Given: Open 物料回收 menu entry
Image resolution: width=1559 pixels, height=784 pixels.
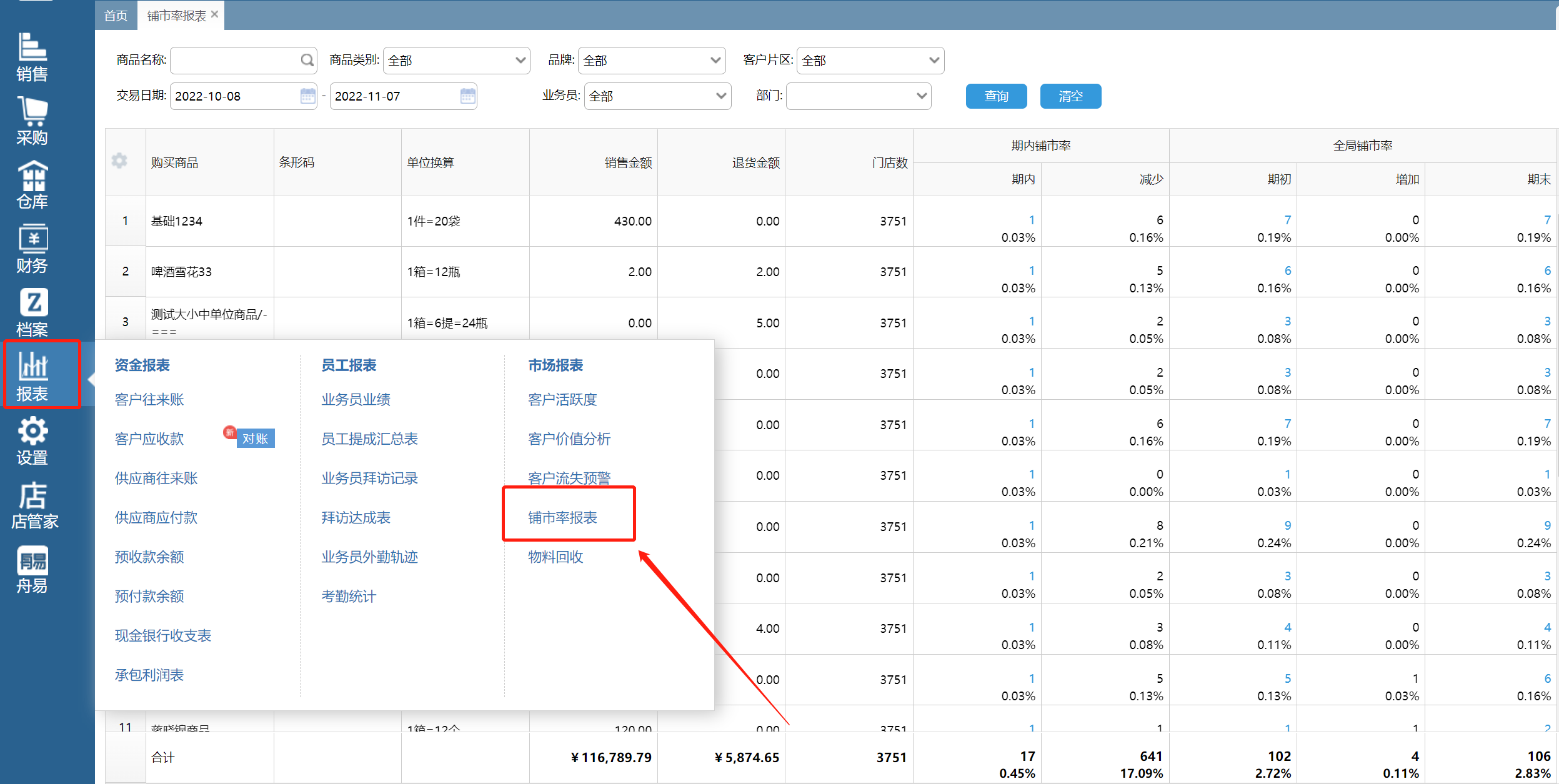Looking at the screenshot, I should coord(555,557).
